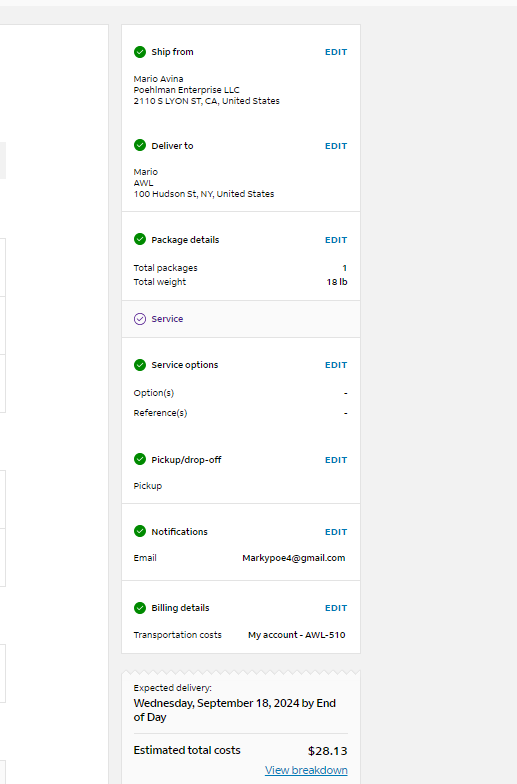This screenshot has height=784, width=517.
Task: Click the green checkmark beside Ship from
Action: click(x=140, y=52)
